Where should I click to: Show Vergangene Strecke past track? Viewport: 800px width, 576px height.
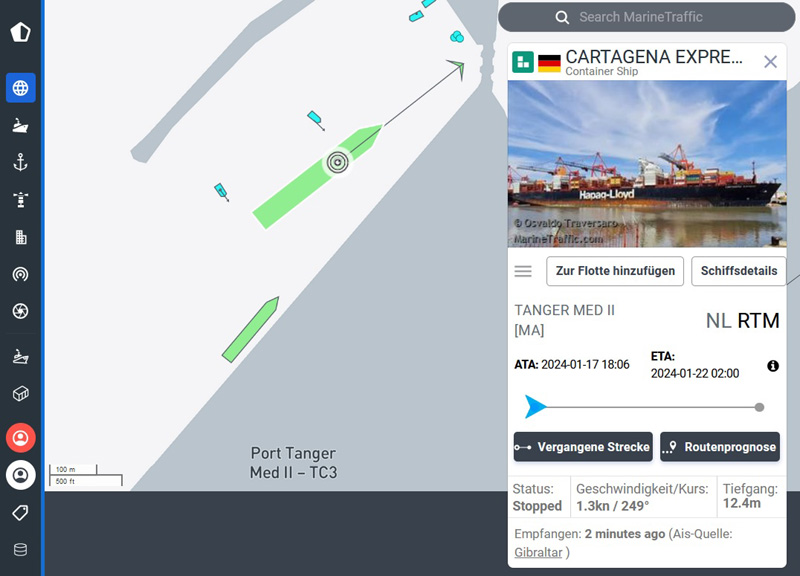583,447
